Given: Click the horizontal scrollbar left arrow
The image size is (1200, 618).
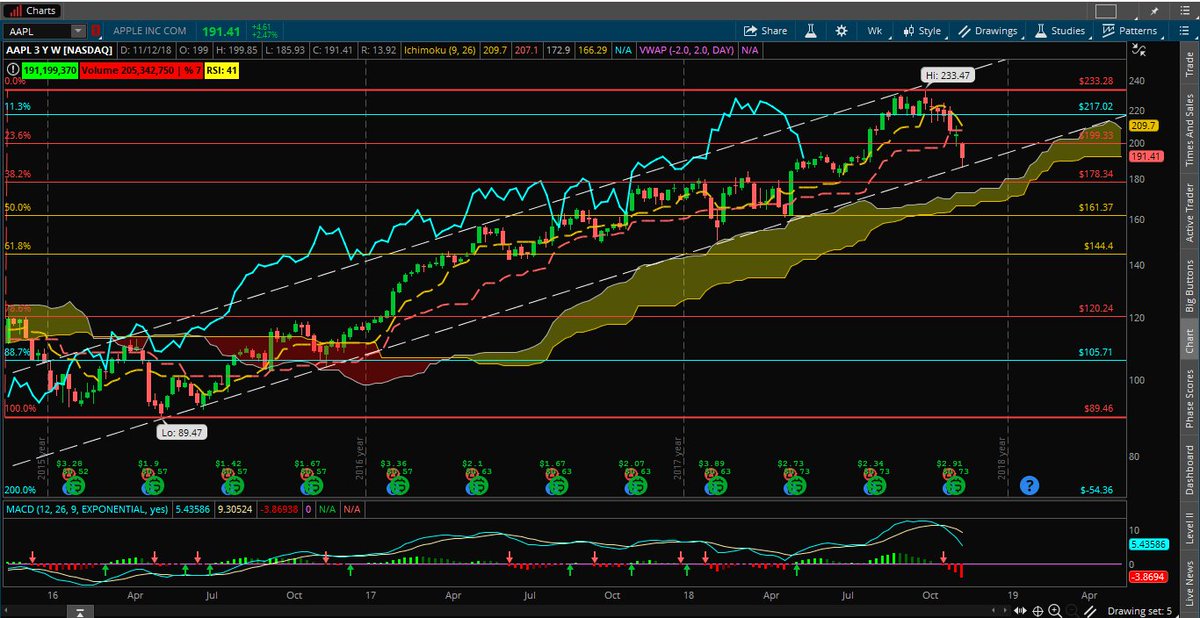Looking at the screenshot, I should click(x=6, y=611).
